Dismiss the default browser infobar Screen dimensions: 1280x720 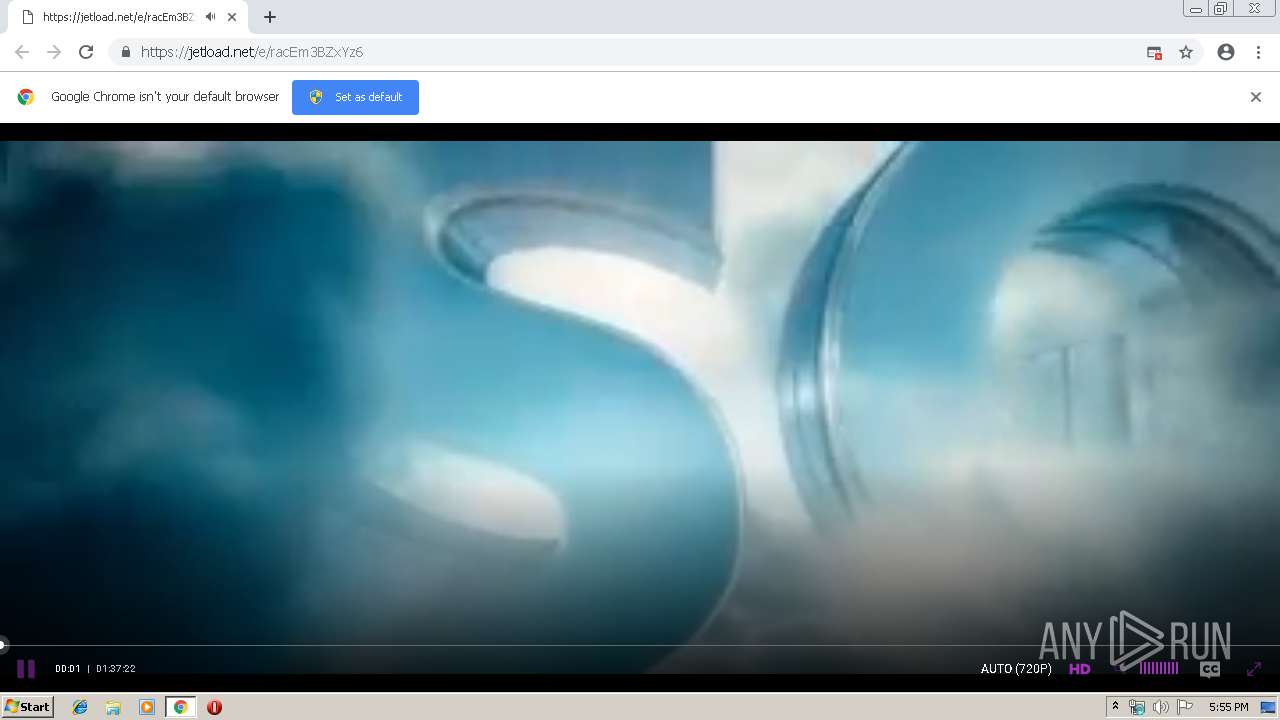pos(1256,97)
